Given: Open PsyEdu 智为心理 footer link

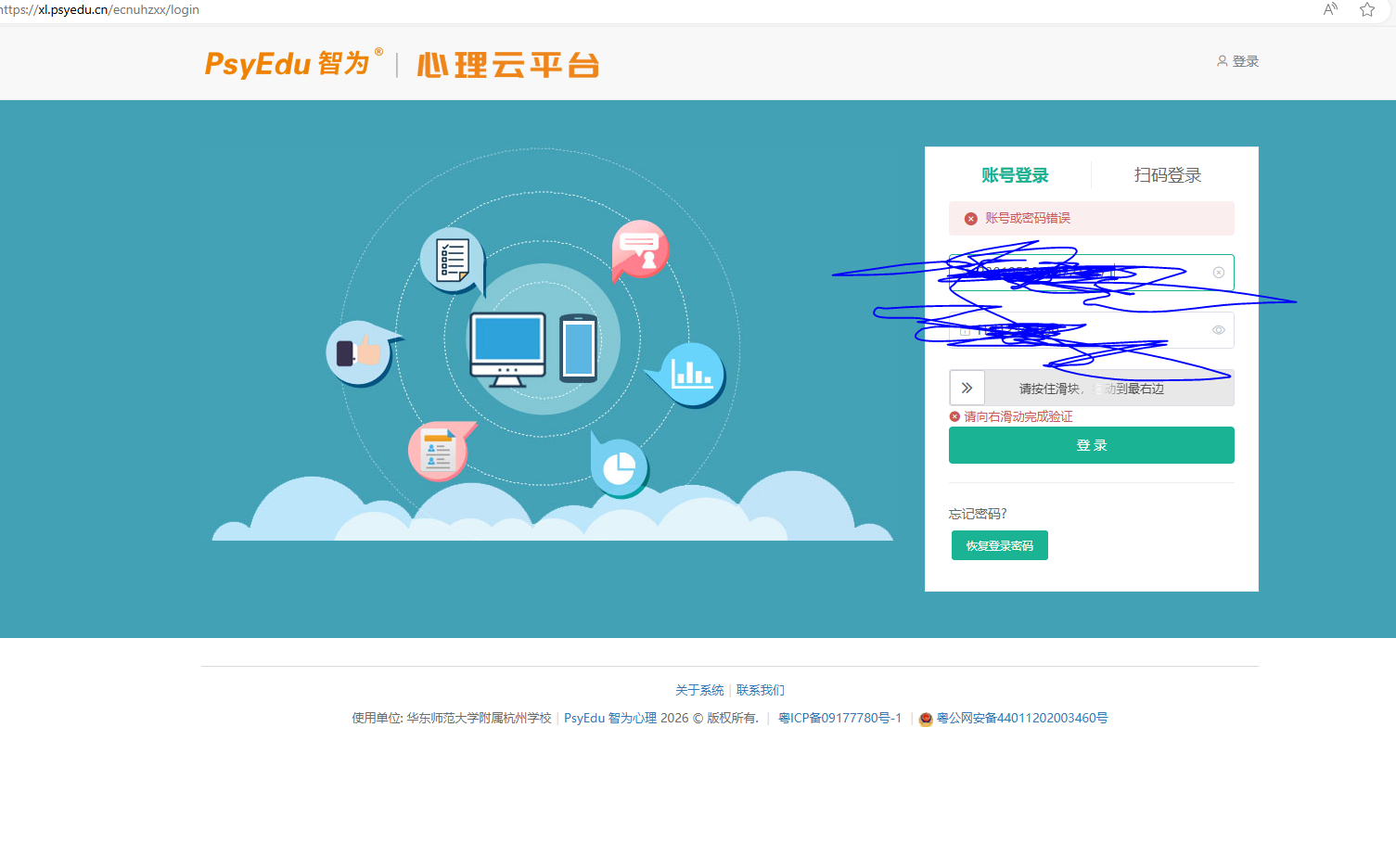Looking at the screenshot, I should pyautogui.click(x=610, y=718).
